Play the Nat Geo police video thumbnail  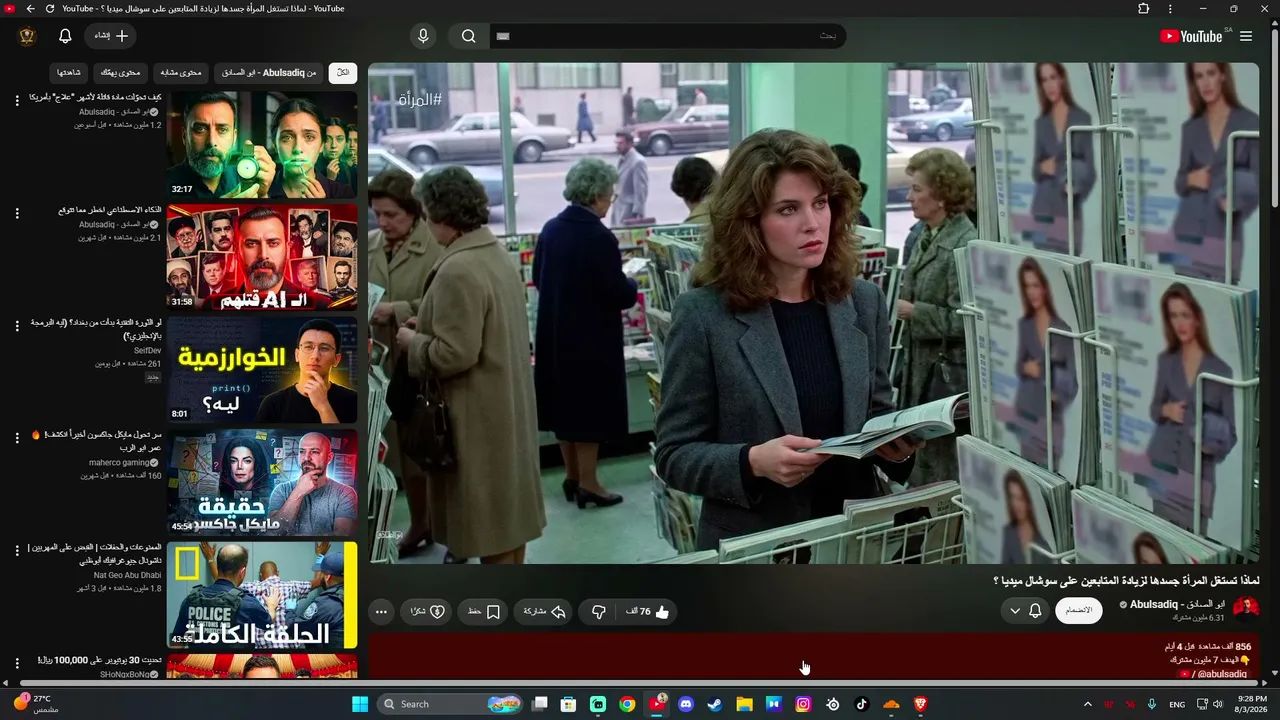pyautogui.click(x=262, y=595)
